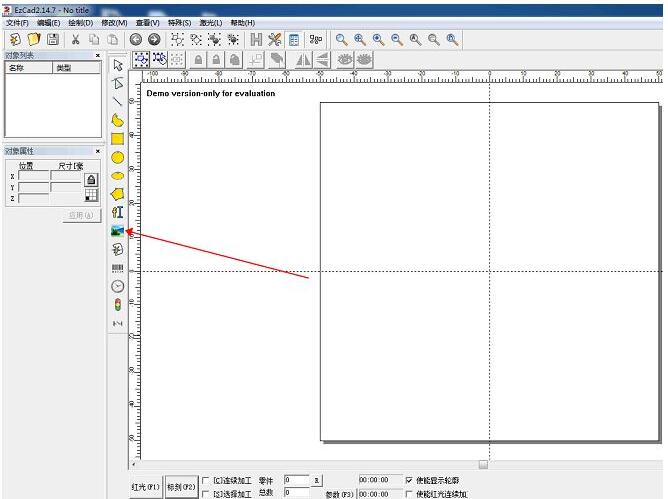The width and height of the screenshot is (668, 499).
Task: Pick the Polygon drawing tool
Action: [x=118, y=194]
